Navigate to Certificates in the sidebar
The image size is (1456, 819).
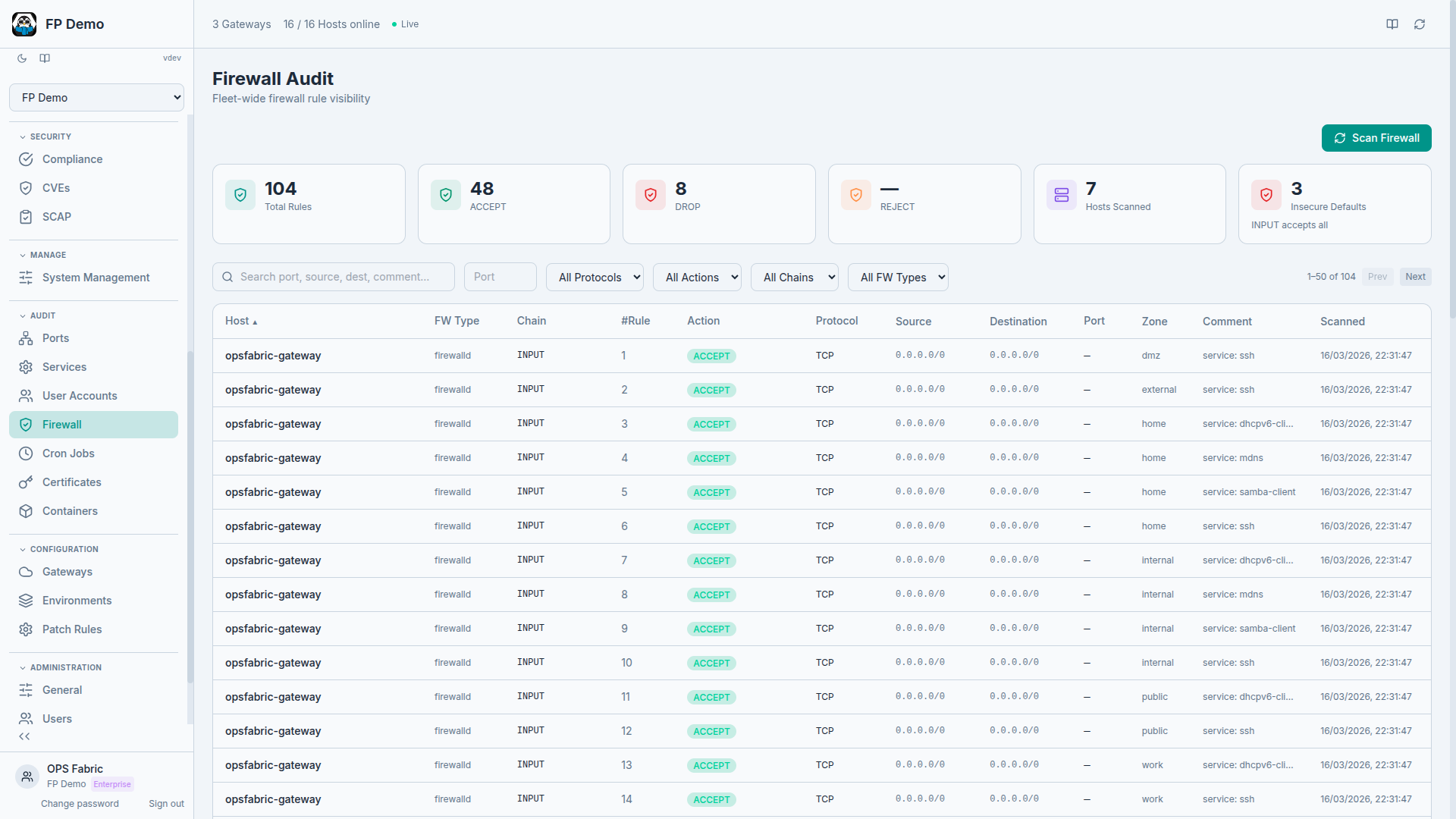coord(71,482)
